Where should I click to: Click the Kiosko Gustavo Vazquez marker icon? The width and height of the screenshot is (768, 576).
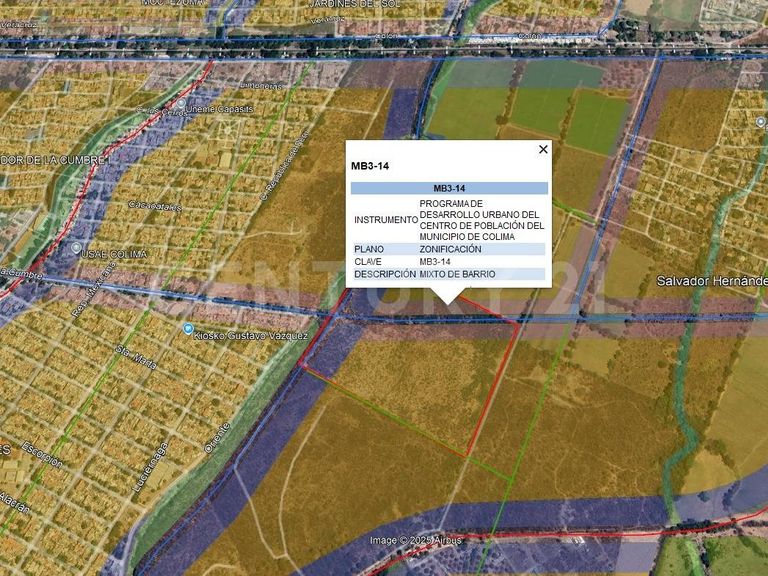[x=188, y=329]
